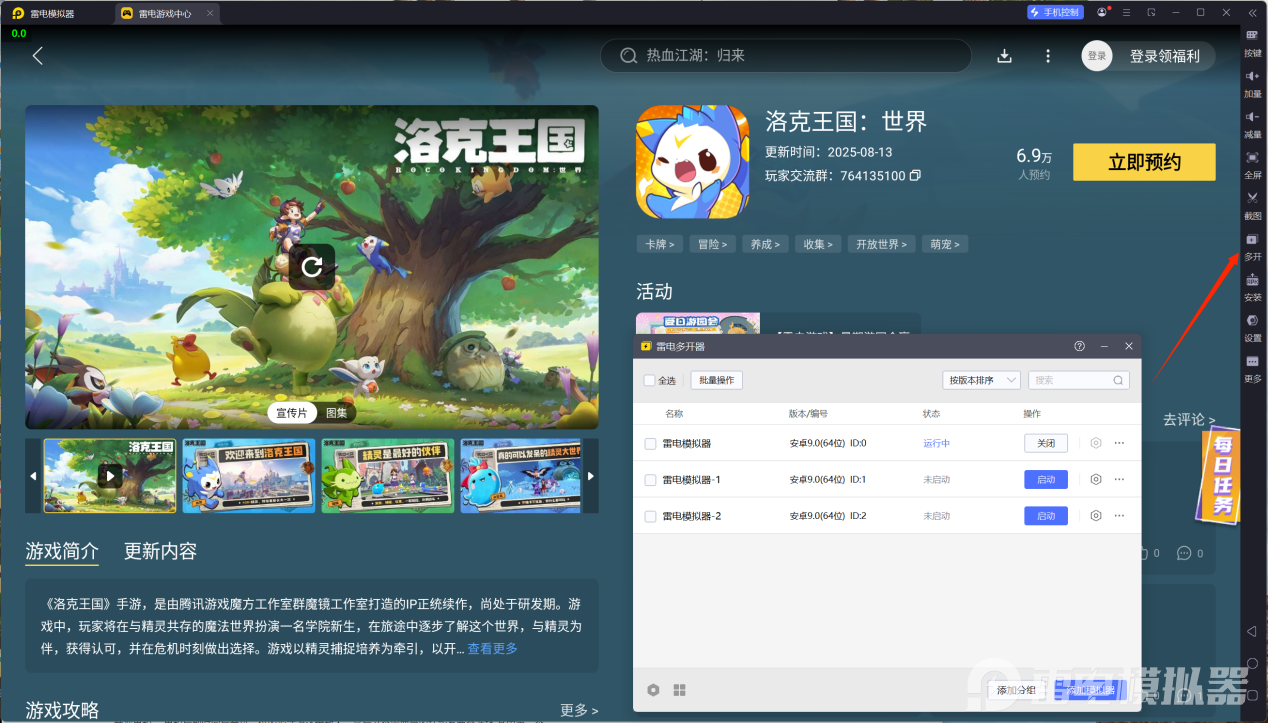Click the reload icon on the promo video

tap(312, 267)
